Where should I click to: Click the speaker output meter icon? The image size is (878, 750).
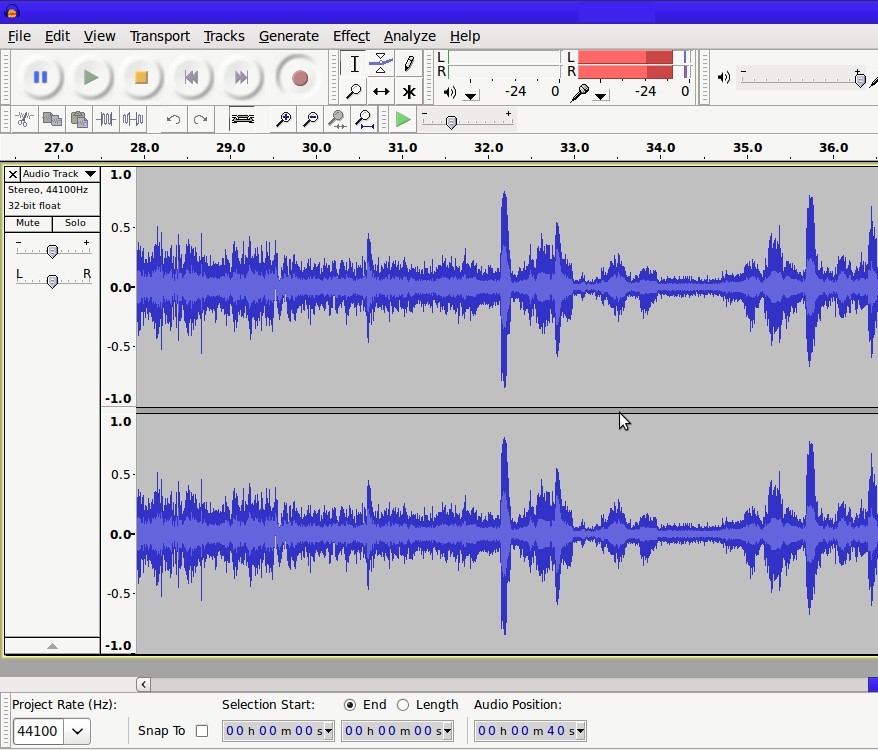[450, 92]
